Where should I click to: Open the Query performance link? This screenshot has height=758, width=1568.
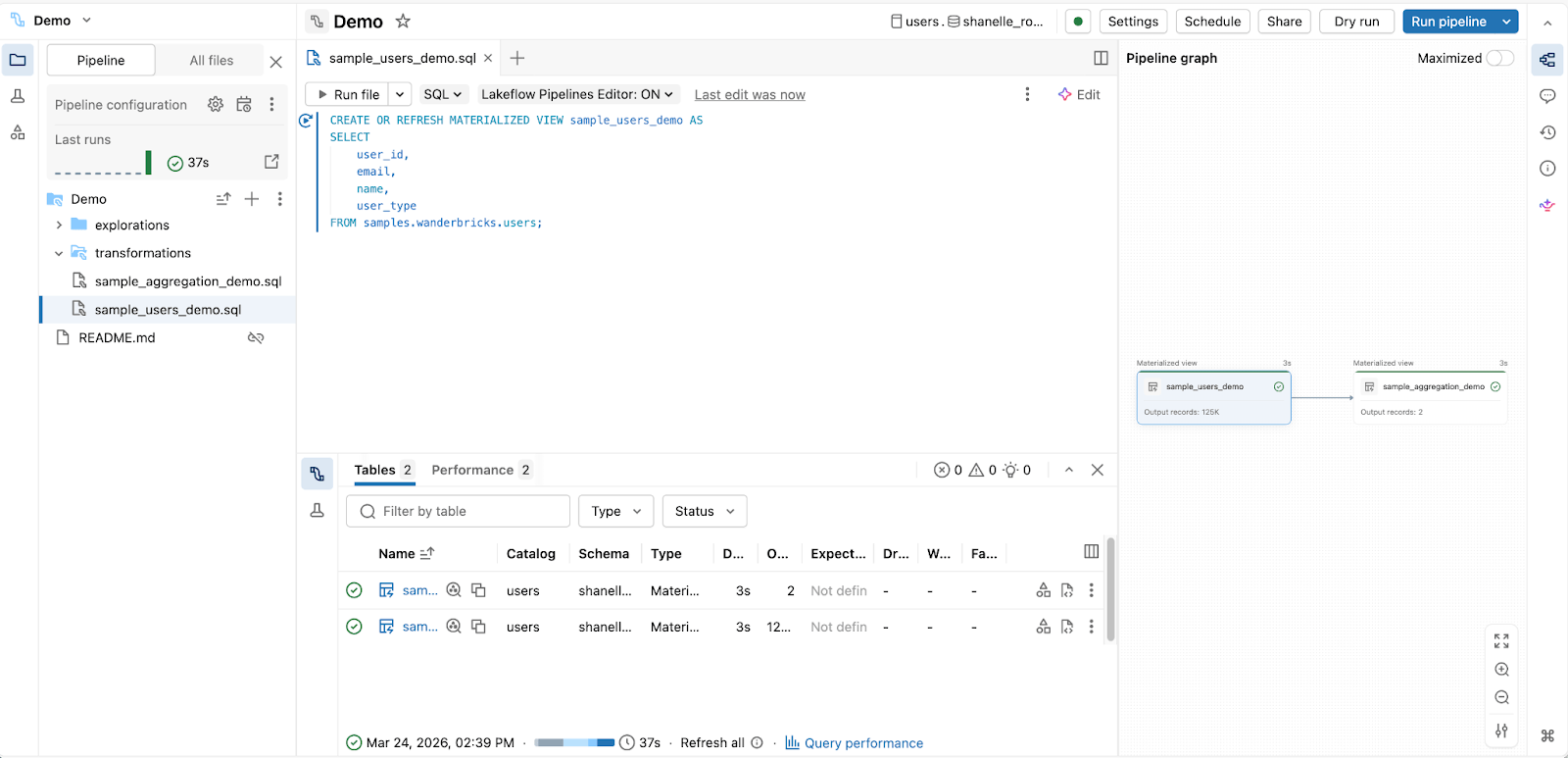click(x=862, y=743)
